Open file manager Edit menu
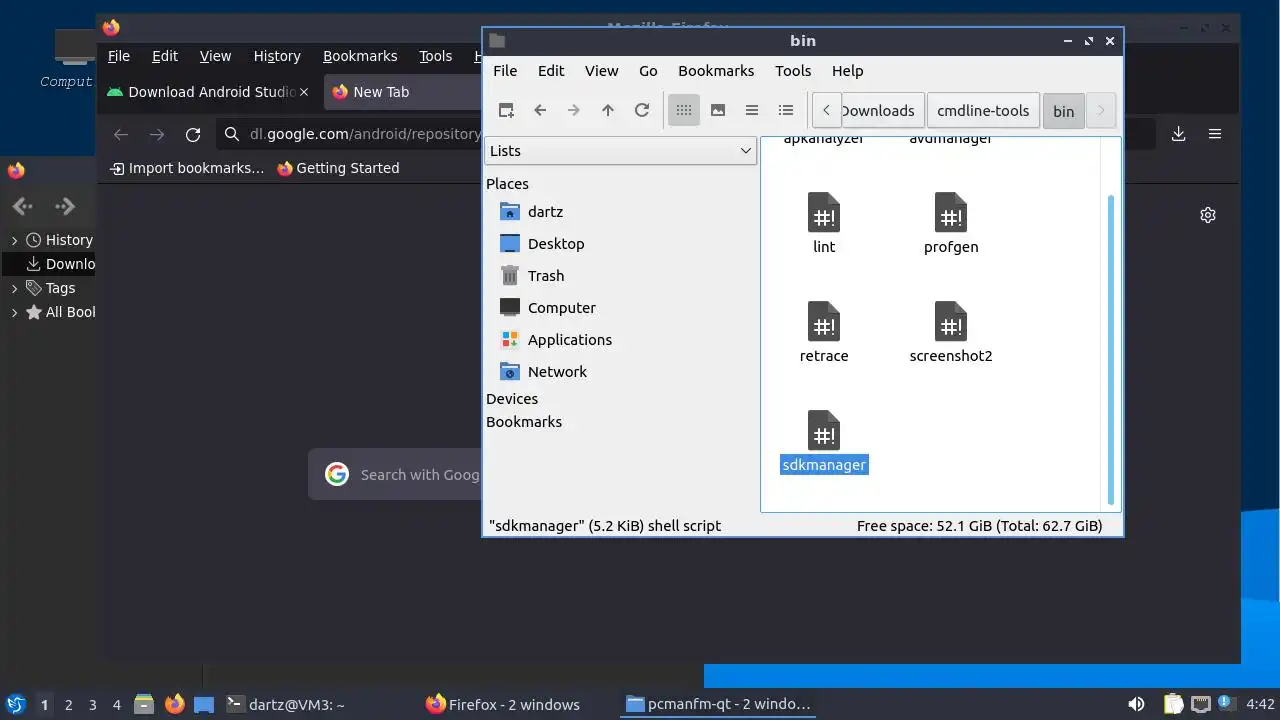This screenshot has width=1280, height=720. click(x=551, y=71)
